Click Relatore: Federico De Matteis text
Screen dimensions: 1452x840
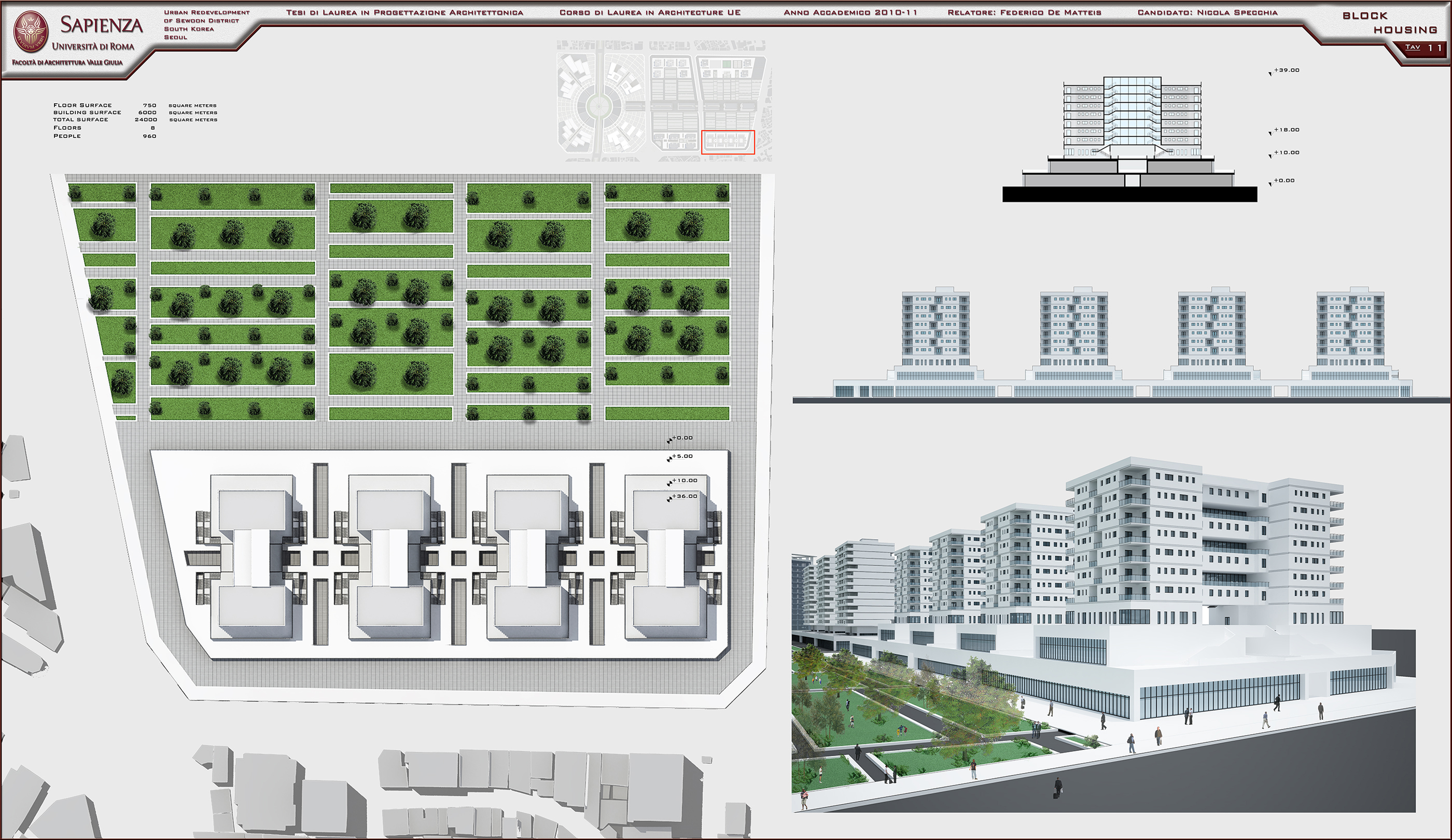tap(1024, 12)
